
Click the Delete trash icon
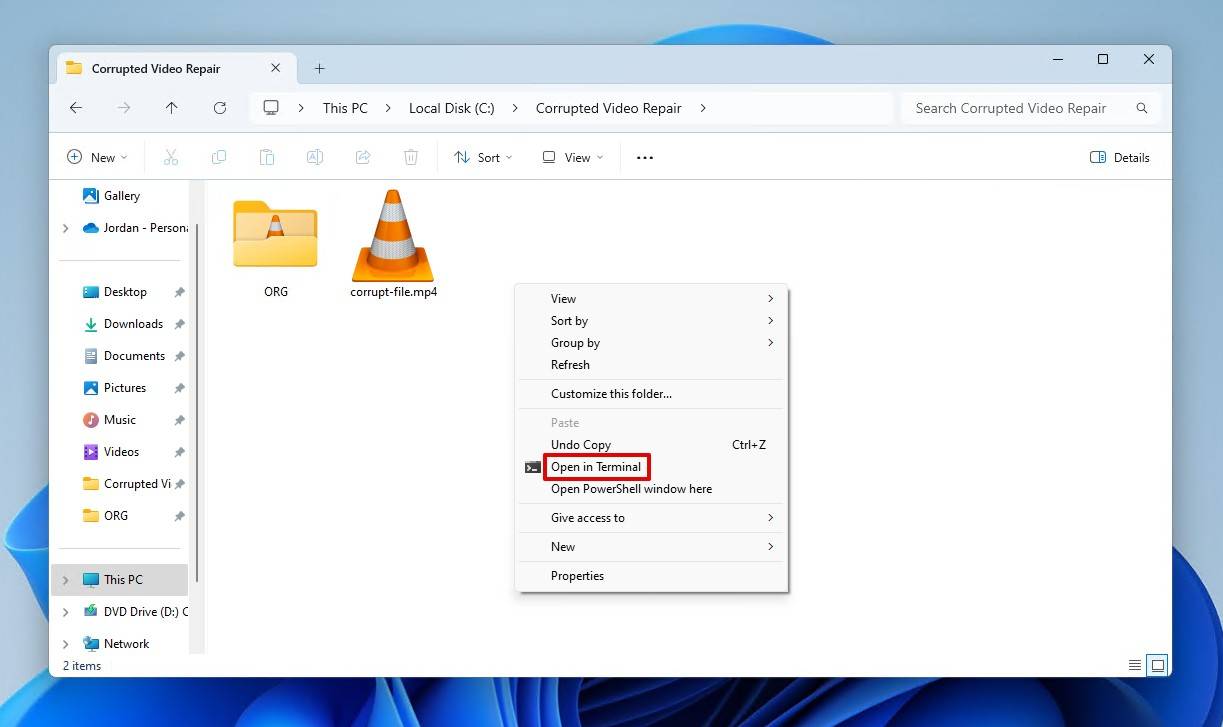411,157
